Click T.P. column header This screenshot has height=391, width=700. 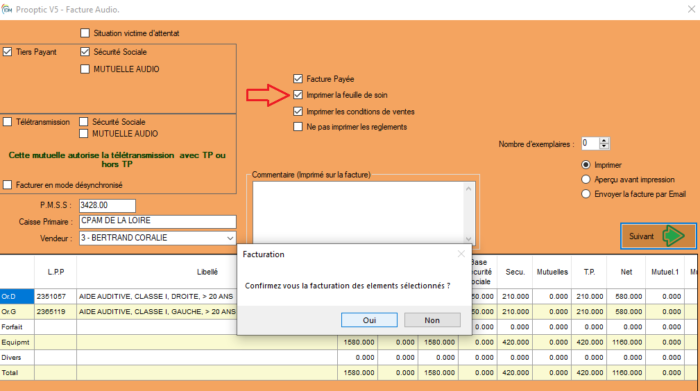(x=589, y=272)
